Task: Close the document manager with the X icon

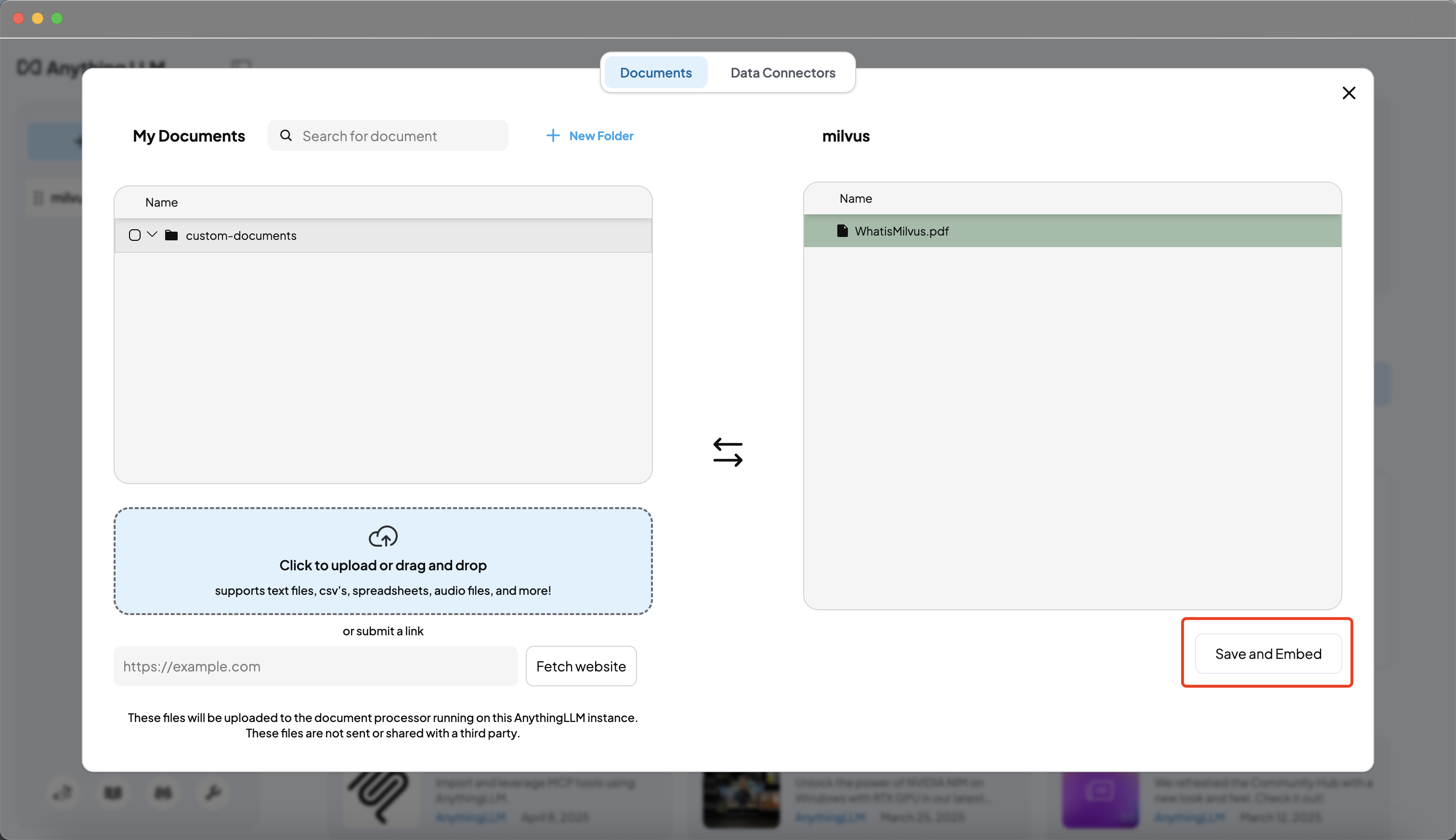Action: pyautogui.click(x=1349, y=93)
